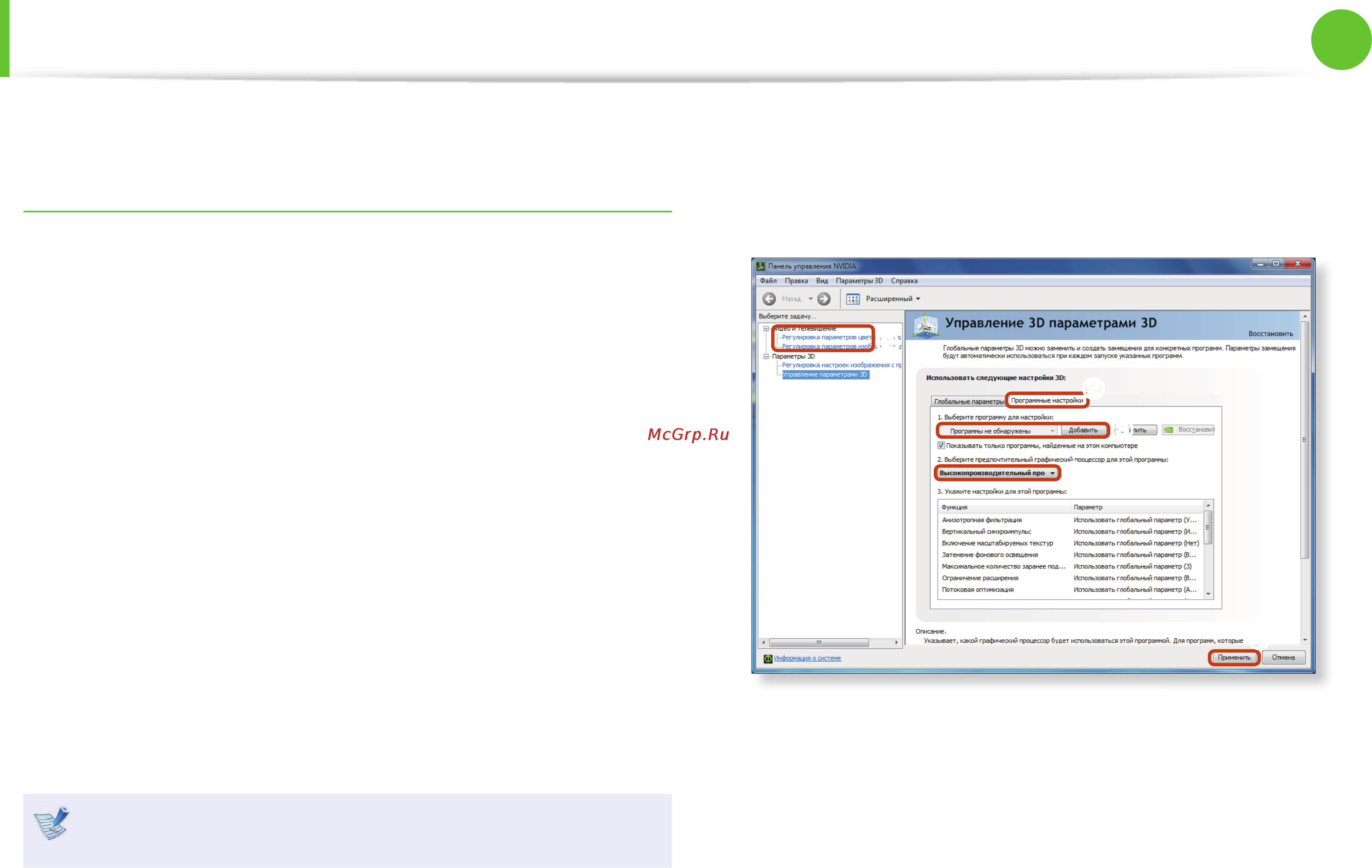Click the Back (Назад) arrow icon
This screenshot has height=868, width=1372.
[769, 299]
